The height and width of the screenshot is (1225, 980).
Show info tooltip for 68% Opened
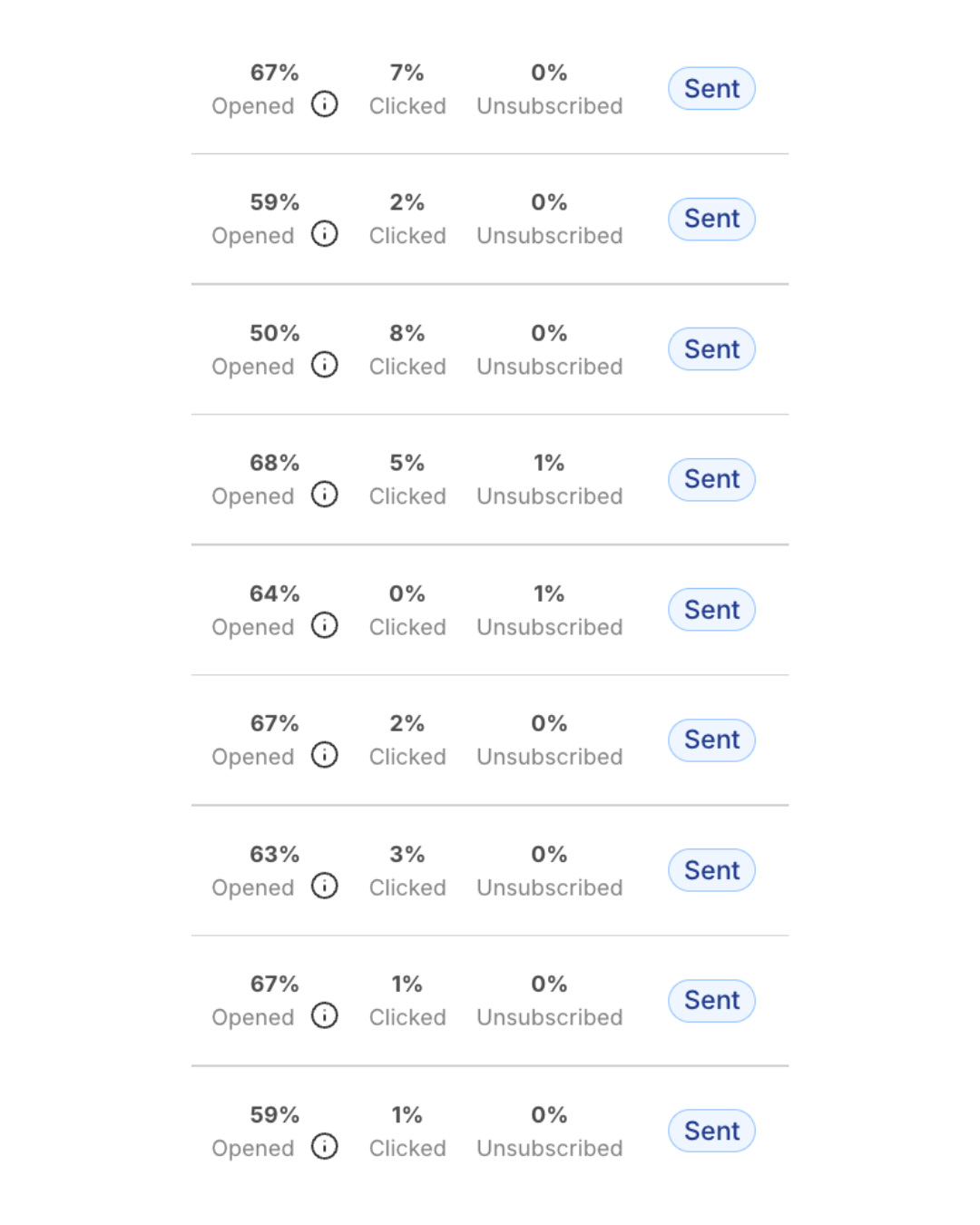[324, 495]
